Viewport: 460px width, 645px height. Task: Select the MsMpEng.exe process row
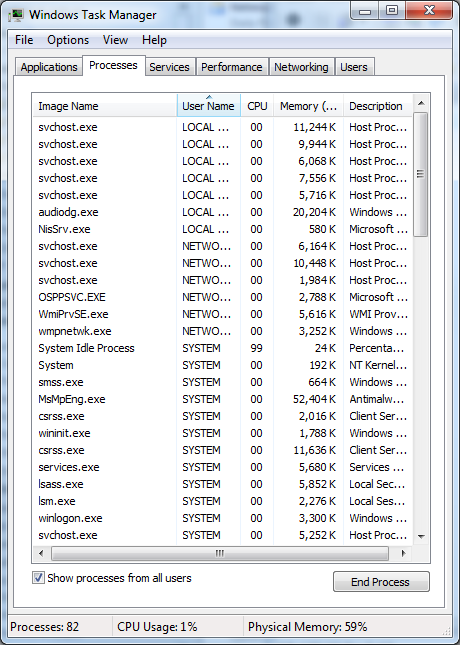(x=222, y=399)
